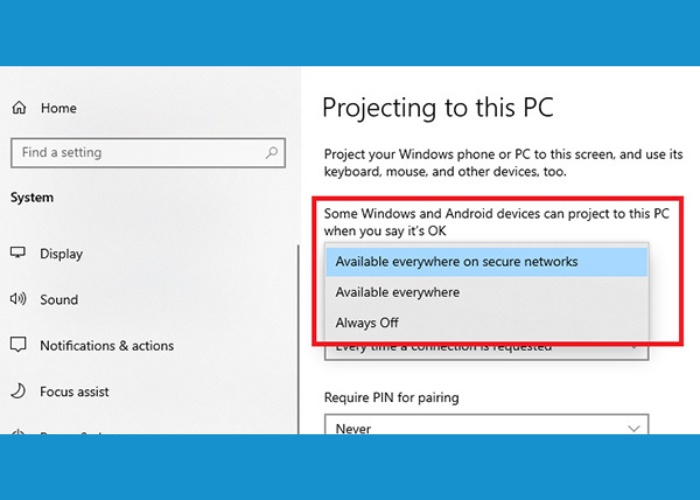700x500 pixels.
Task: Go to Home in Settings sidebar
Action: (58, 108)
